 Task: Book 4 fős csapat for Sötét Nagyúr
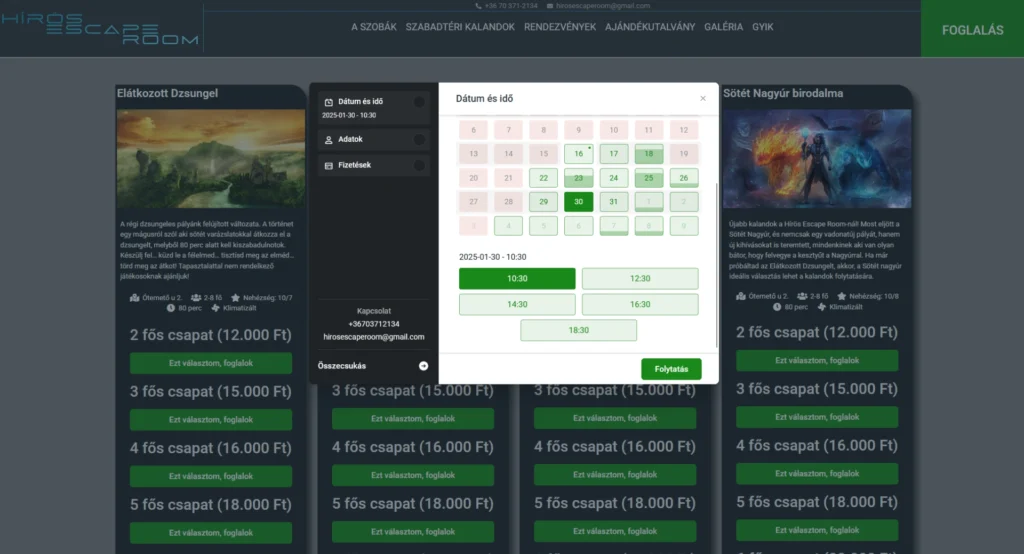click(817, 474)
